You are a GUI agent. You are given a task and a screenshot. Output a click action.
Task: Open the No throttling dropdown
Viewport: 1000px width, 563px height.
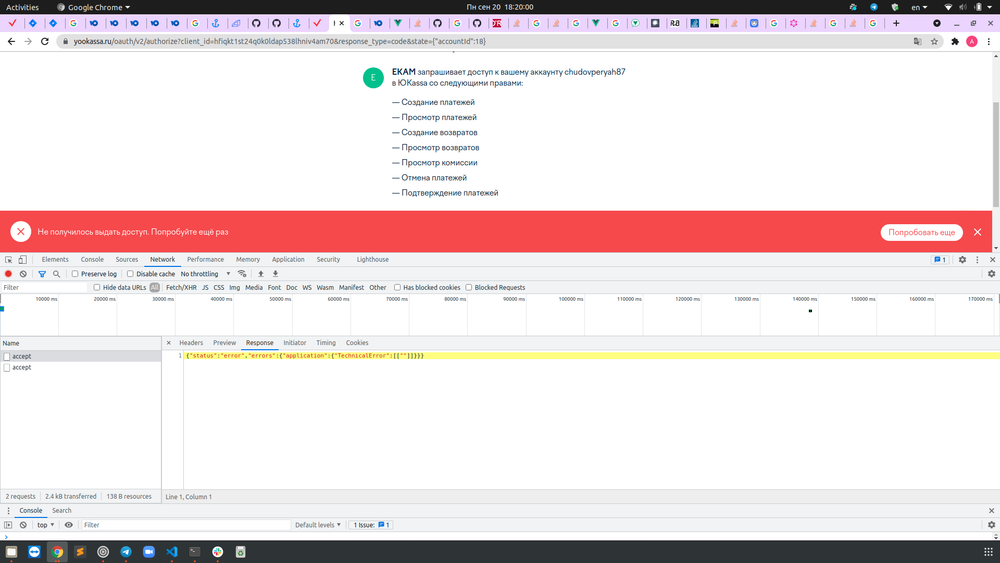pos(205,274)
